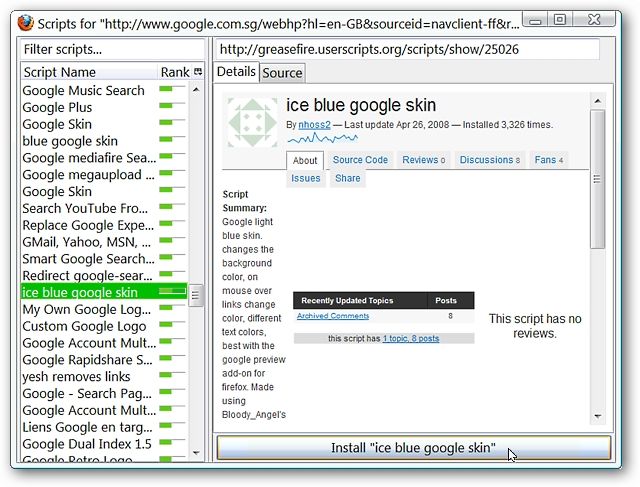Click the ice blue google skin avatar image
Screen dimensions: 640x487
pos(252,122)
